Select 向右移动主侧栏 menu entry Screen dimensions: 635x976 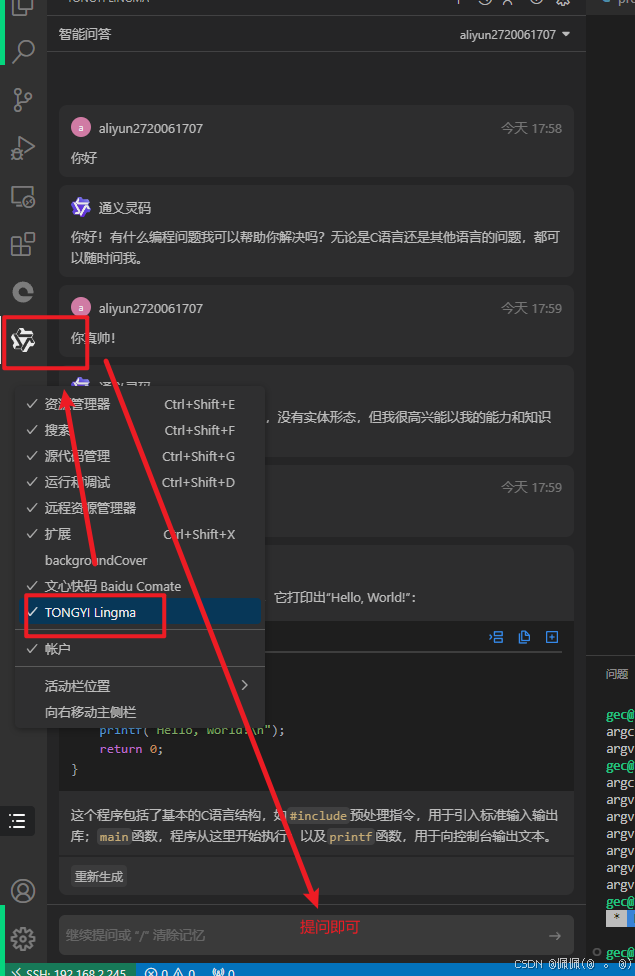coord(139,712)
